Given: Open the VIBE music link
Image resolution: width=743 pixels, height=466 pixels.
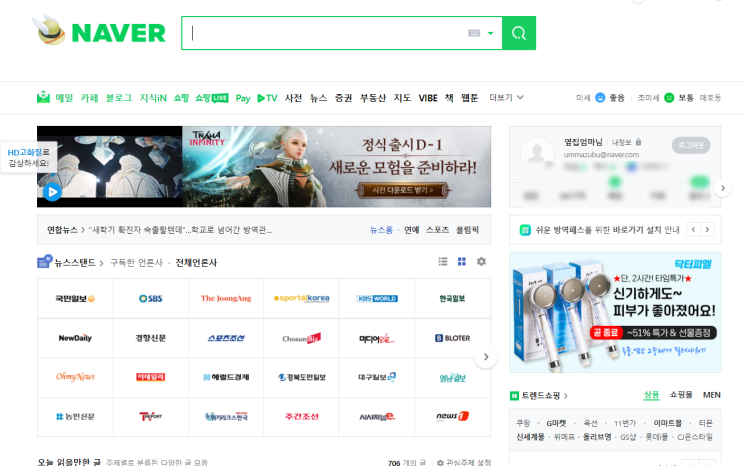Looking at the screenshot, I should coord(428,98).
